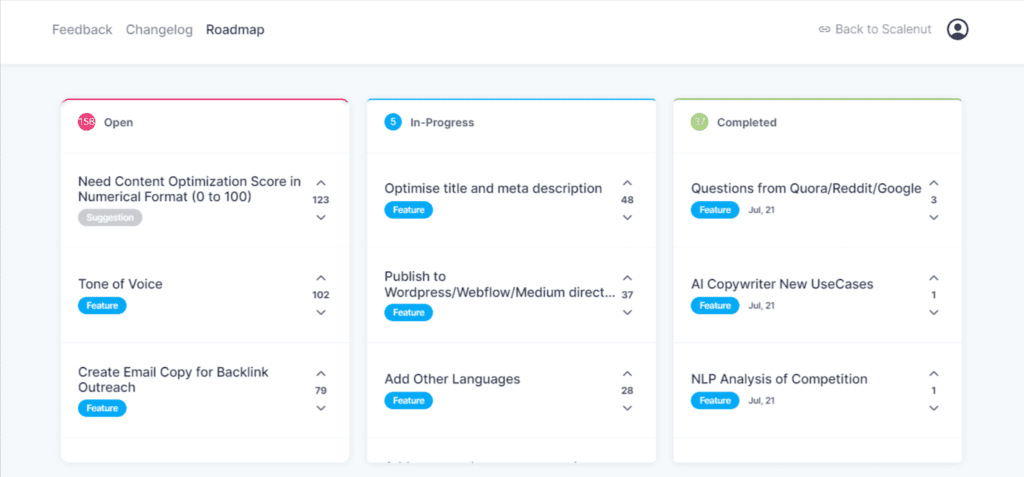Click Feature tag under Add Other Languages

[x=408, y=400]
